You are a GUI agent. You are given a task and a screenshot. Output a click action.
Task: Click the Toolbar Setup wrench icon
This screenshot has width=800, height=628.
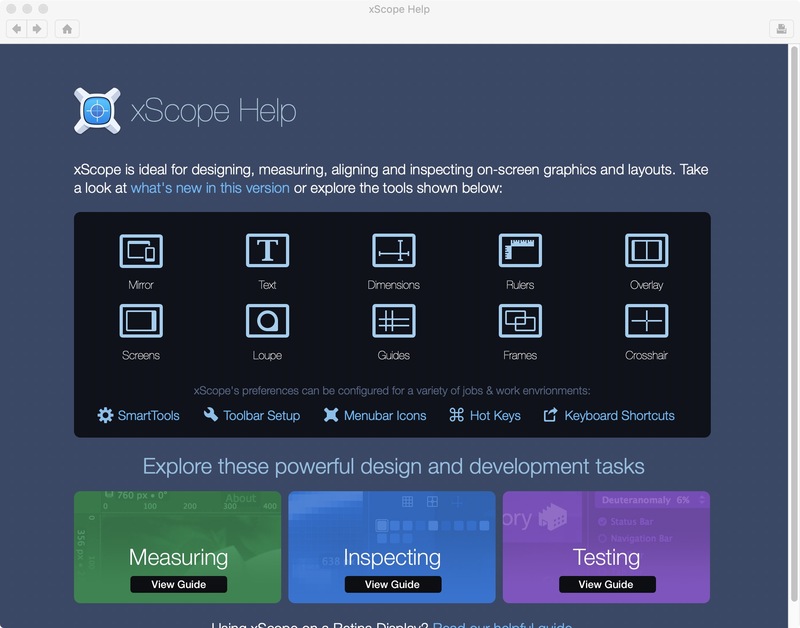pos(212,415)
